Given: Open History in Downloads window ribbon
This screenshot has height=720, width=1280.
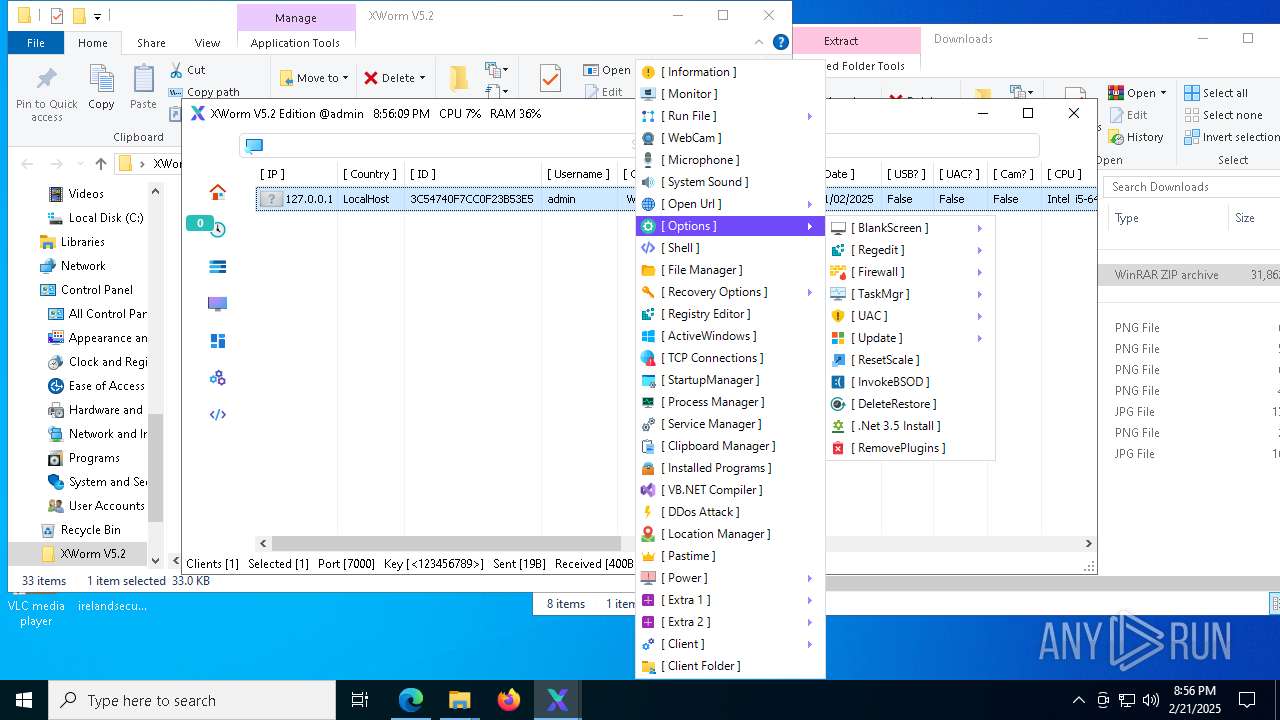Looking at the screenshot, I should tap(1136, 137).
